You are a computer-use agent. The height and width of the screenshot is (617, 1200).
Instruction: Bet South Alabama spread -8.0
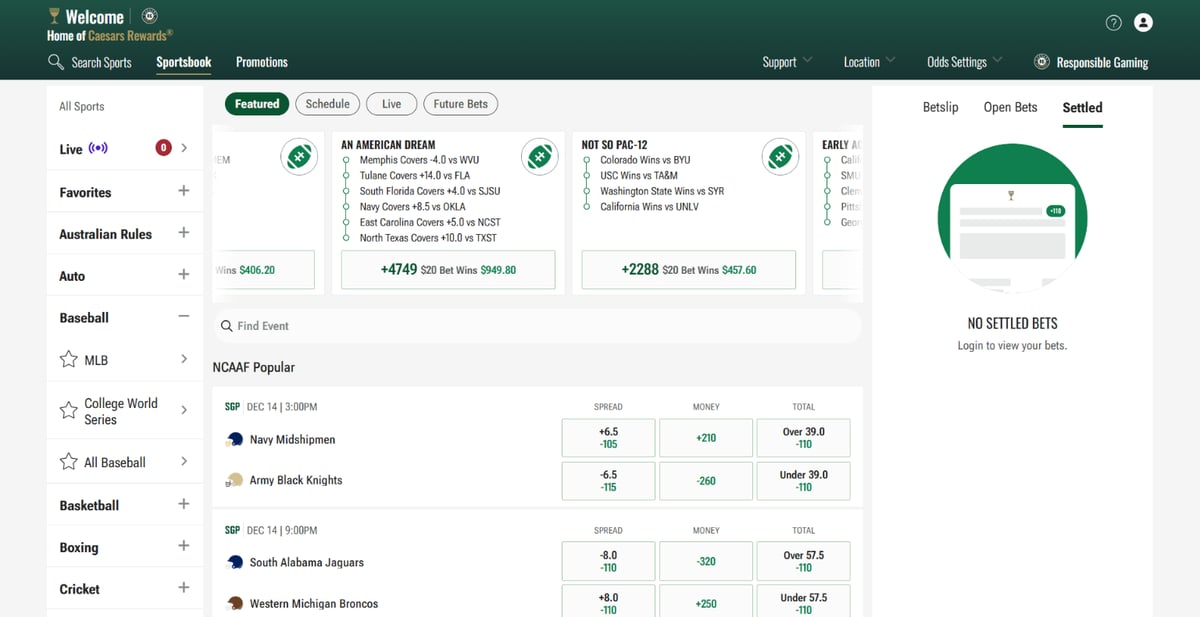pyautogui.click(x=608, y=561)
